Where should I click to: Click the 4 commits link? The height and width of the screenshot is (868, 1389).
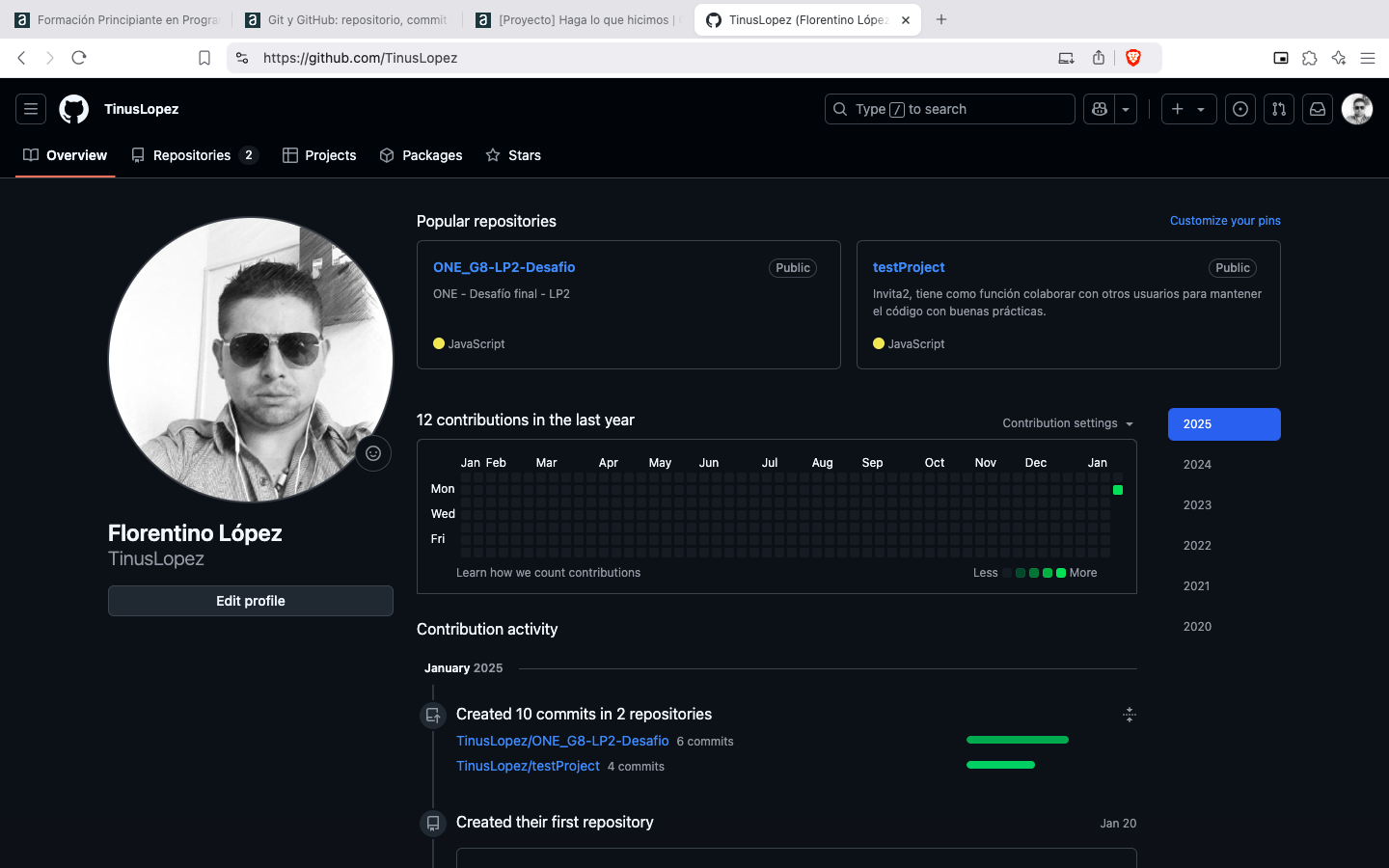(636, 767)
